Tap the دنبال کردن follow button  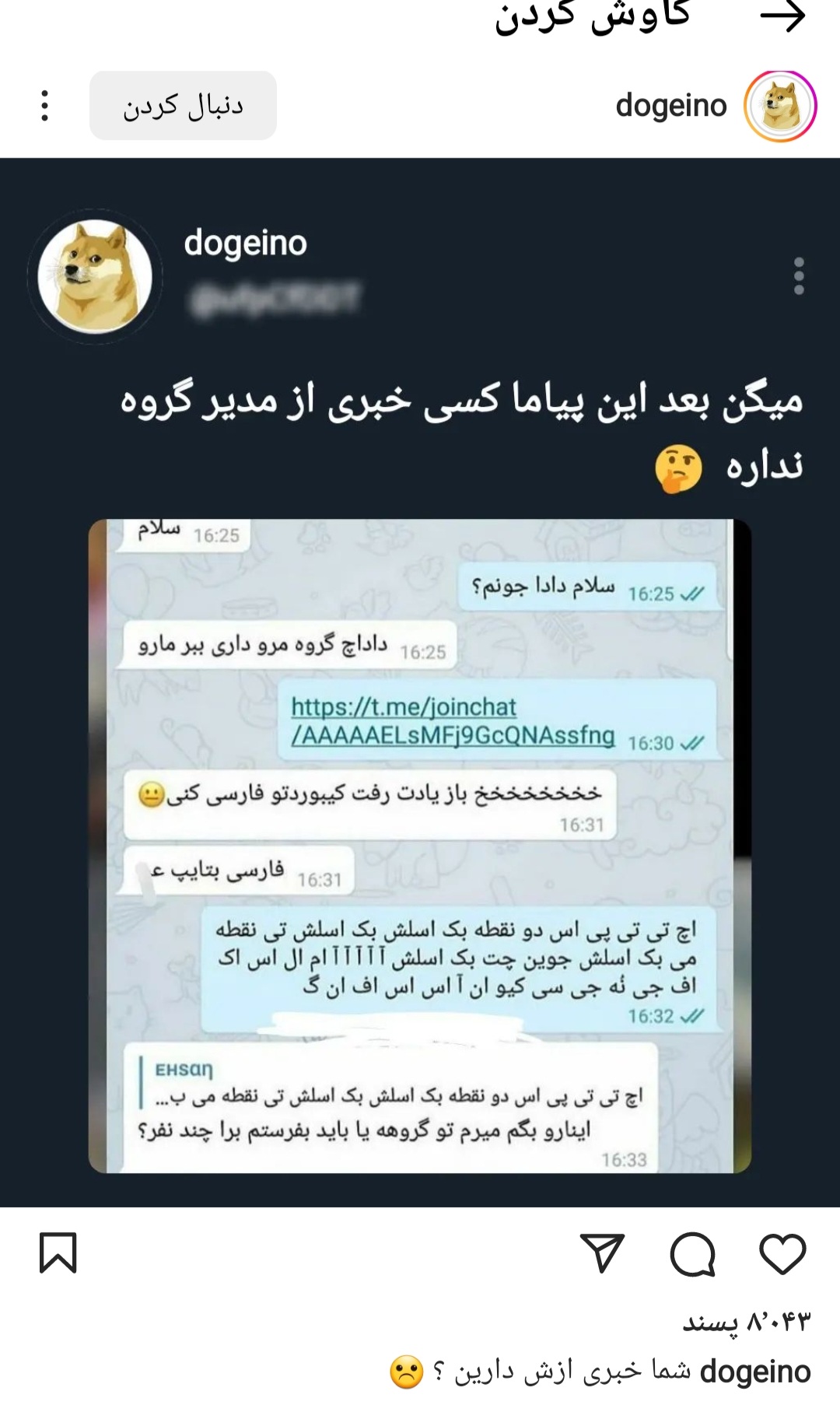click(x=183, y=106)
